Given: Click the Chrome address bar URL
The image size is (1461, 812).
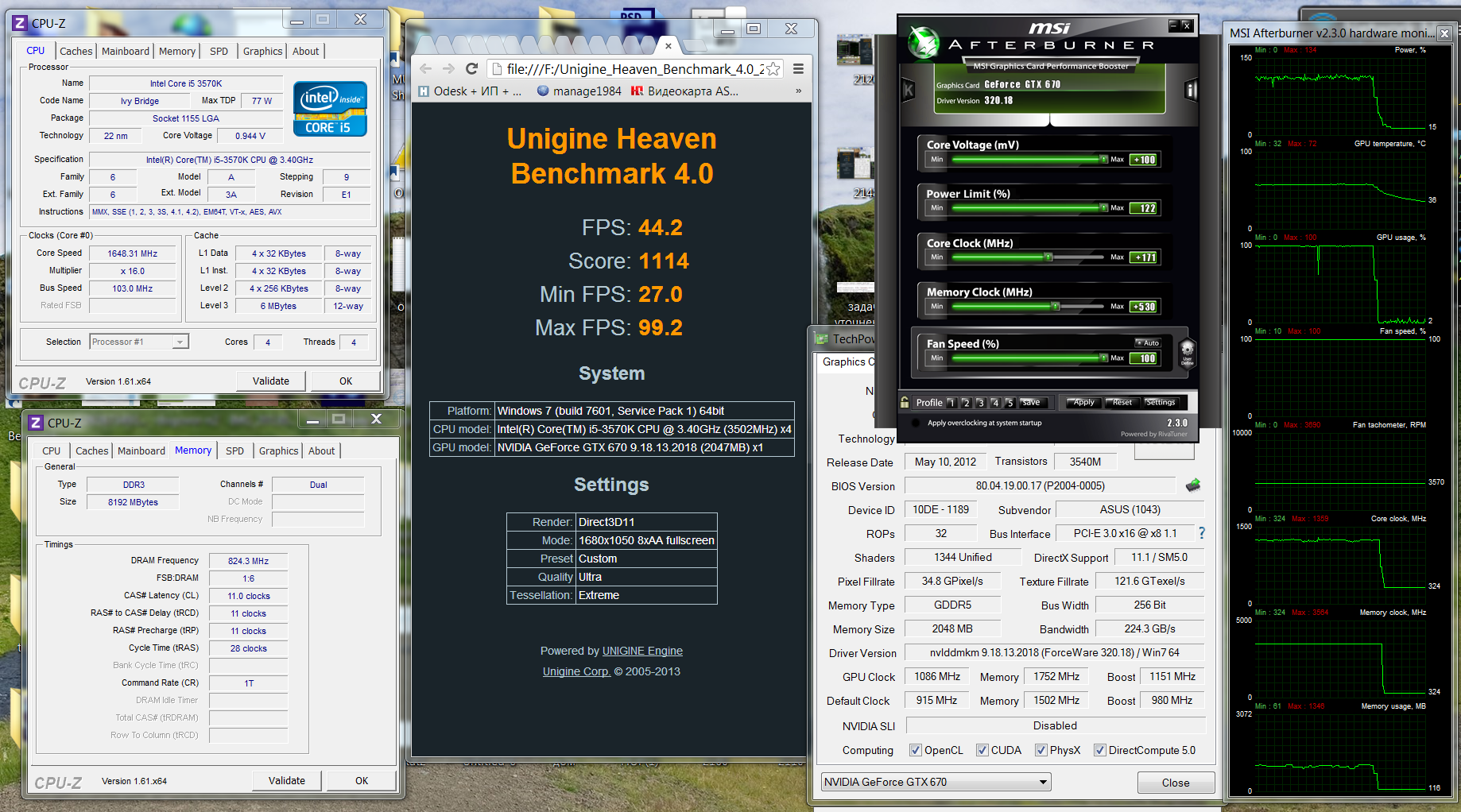Looking at the screenshot, I should (x=635, y=69).
